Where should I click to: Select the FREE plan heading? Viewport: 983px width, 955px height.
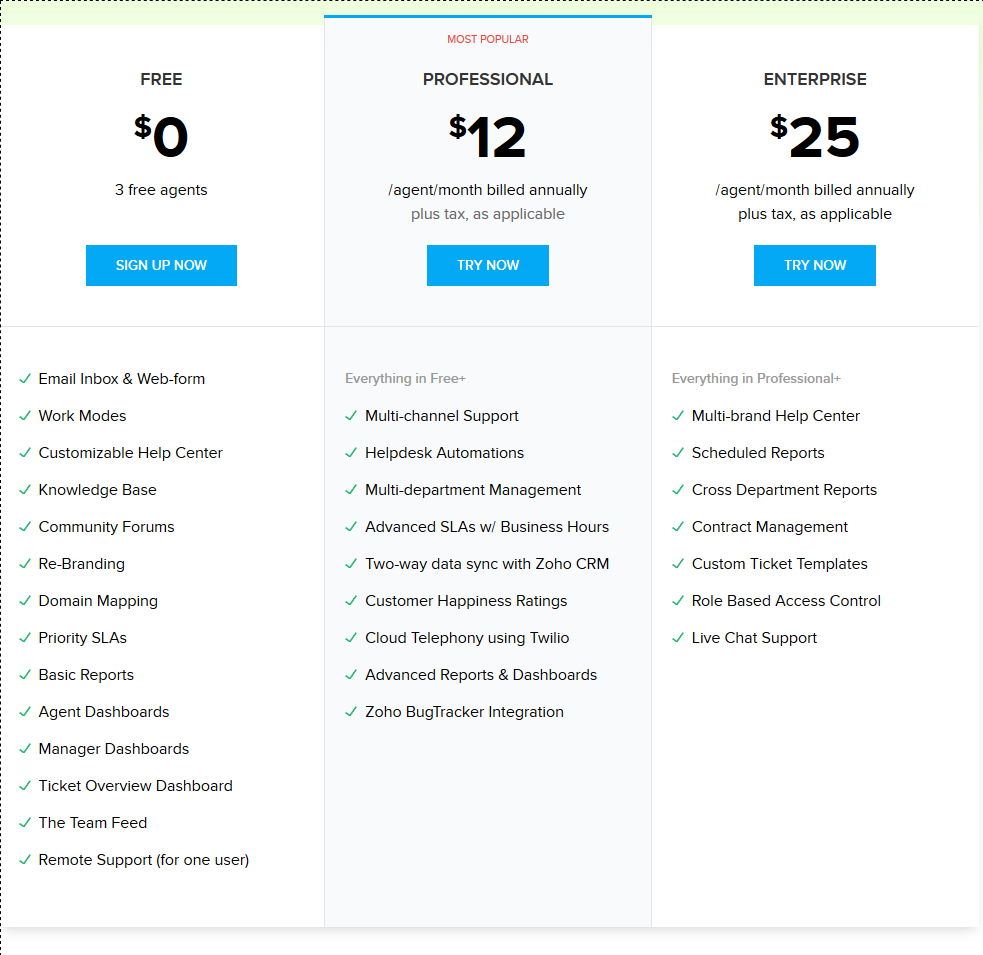(161, 79)
